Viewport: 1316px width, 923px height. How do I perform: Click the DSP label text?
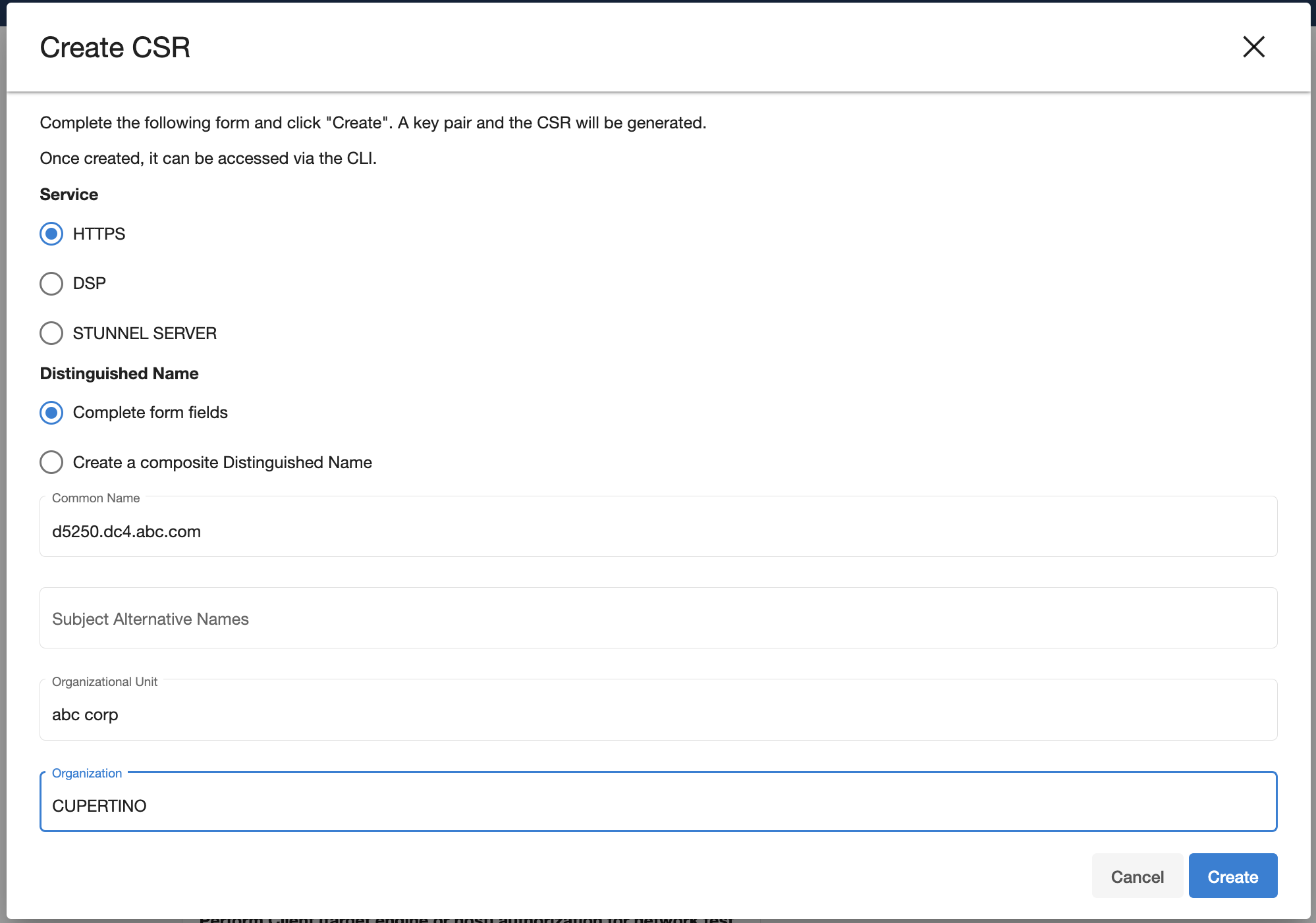89,284
